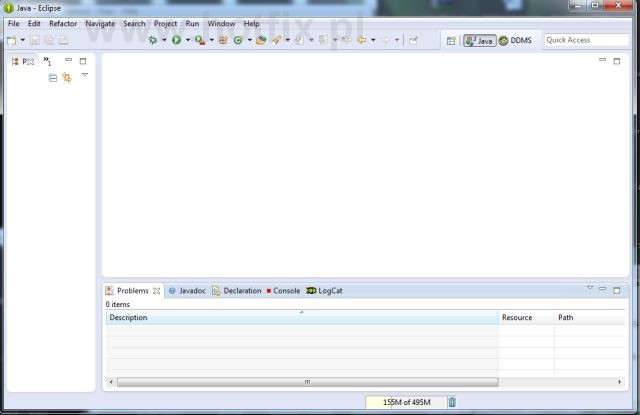Run garbage collector via trash icon
The image size is (640, 415).
coord(452,402)
